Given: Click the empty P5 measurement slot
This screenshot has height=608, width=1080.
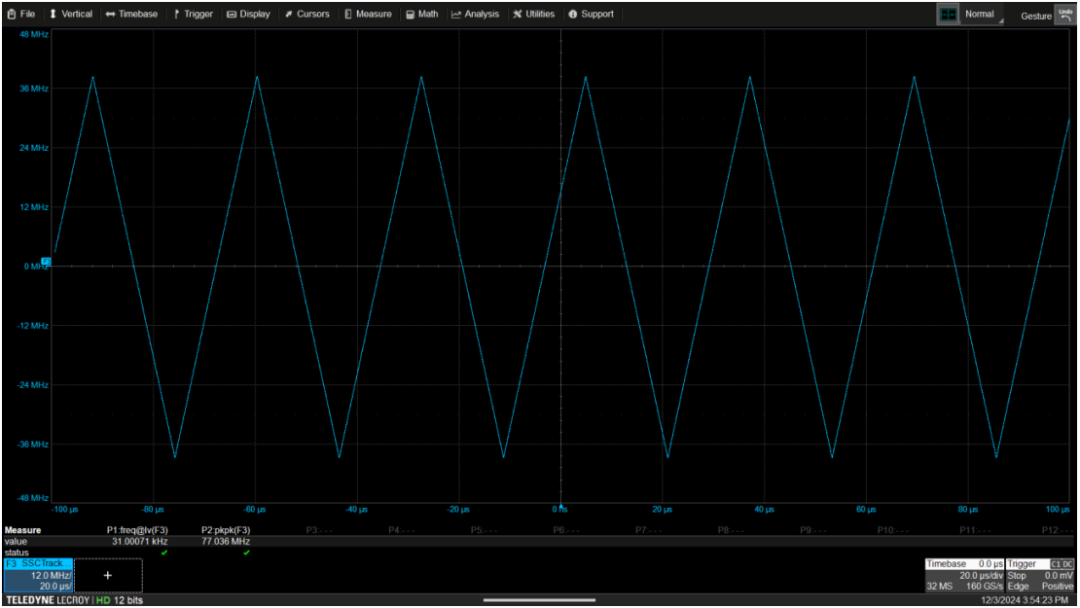Looking at the screenshot, I should point(484,530).
